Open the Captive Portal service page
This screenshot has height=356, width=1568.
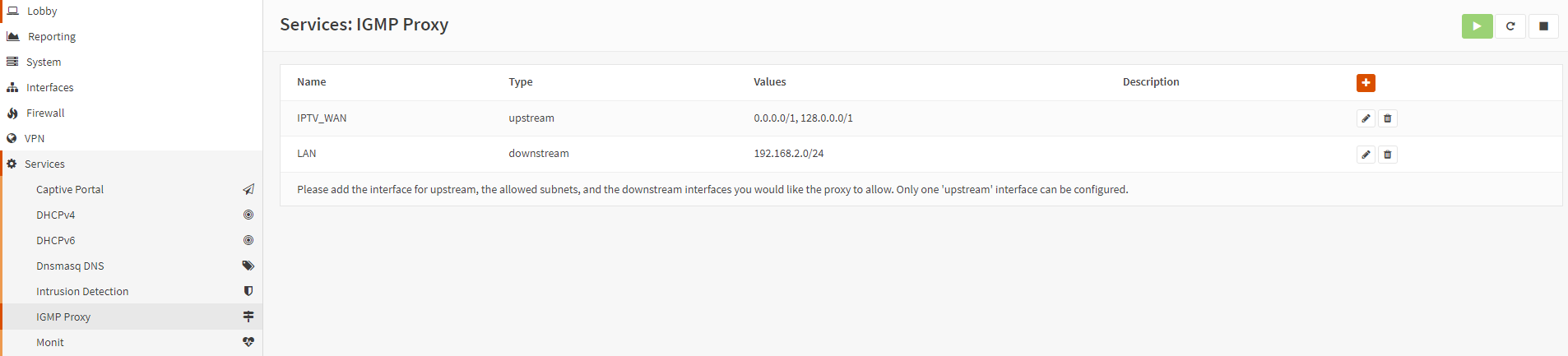(x=132, y=189)
